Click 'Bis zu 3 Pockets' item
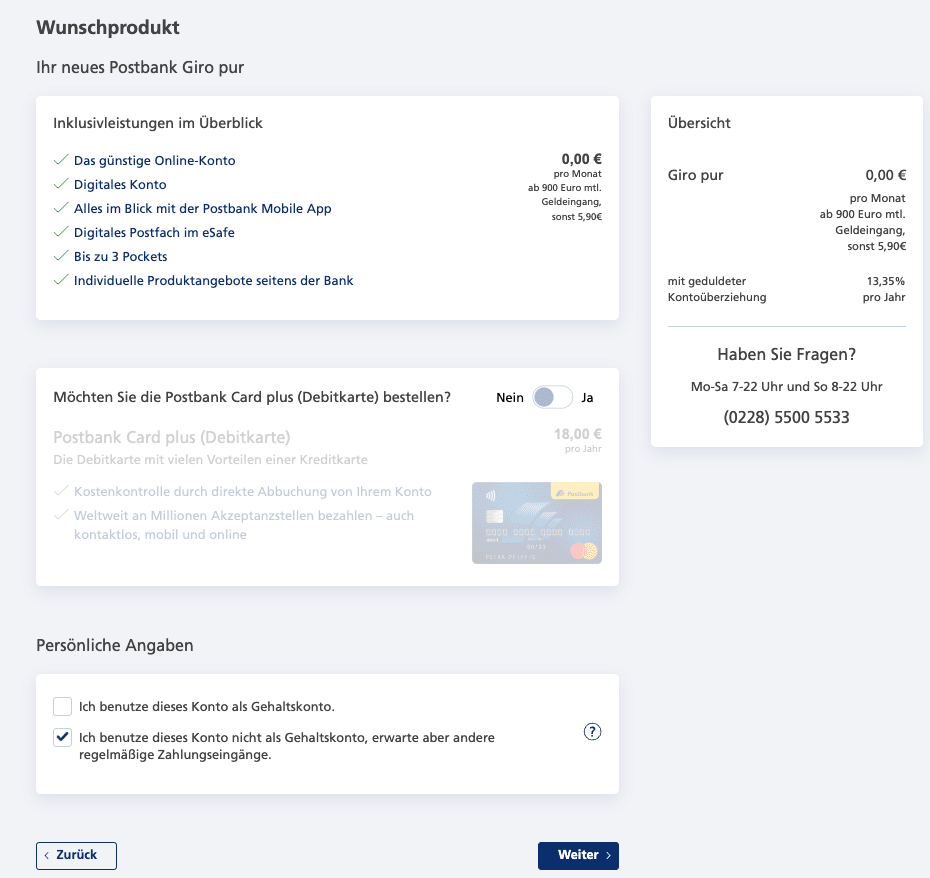This screenshot has height=878, width=930. click(x=120, y=256)
